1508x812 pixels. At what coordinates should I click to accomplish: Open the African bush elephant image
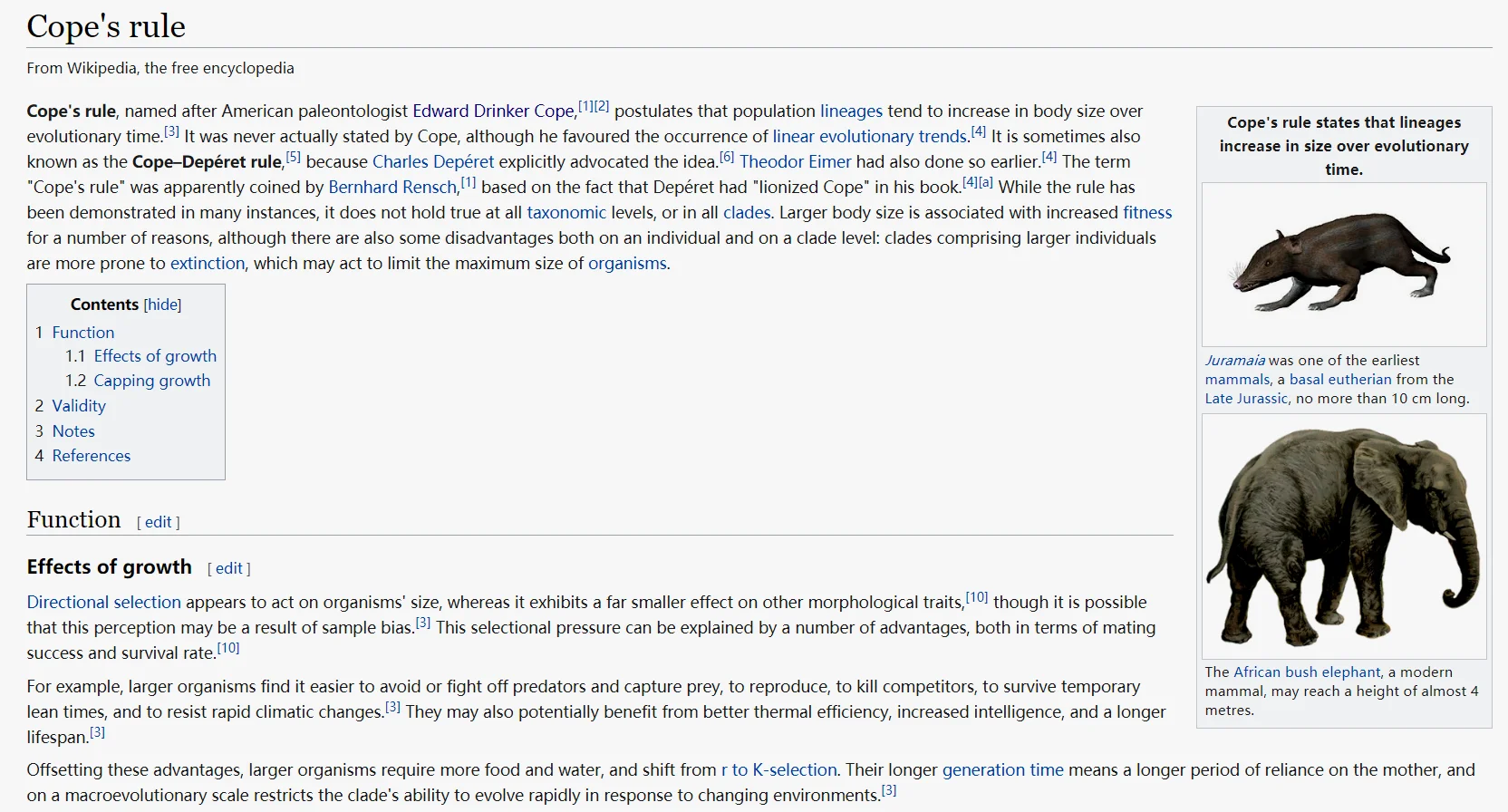coord(1344,536)
